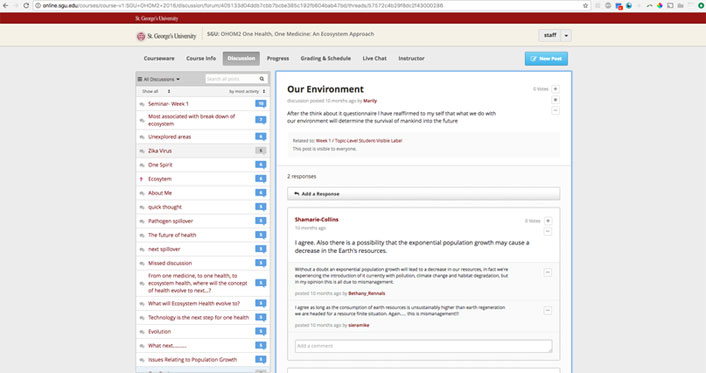The width and height of the screenshot is (706, 373).
Task: Open Shamarie-Collins' profile link
Action: coord(317,219)
